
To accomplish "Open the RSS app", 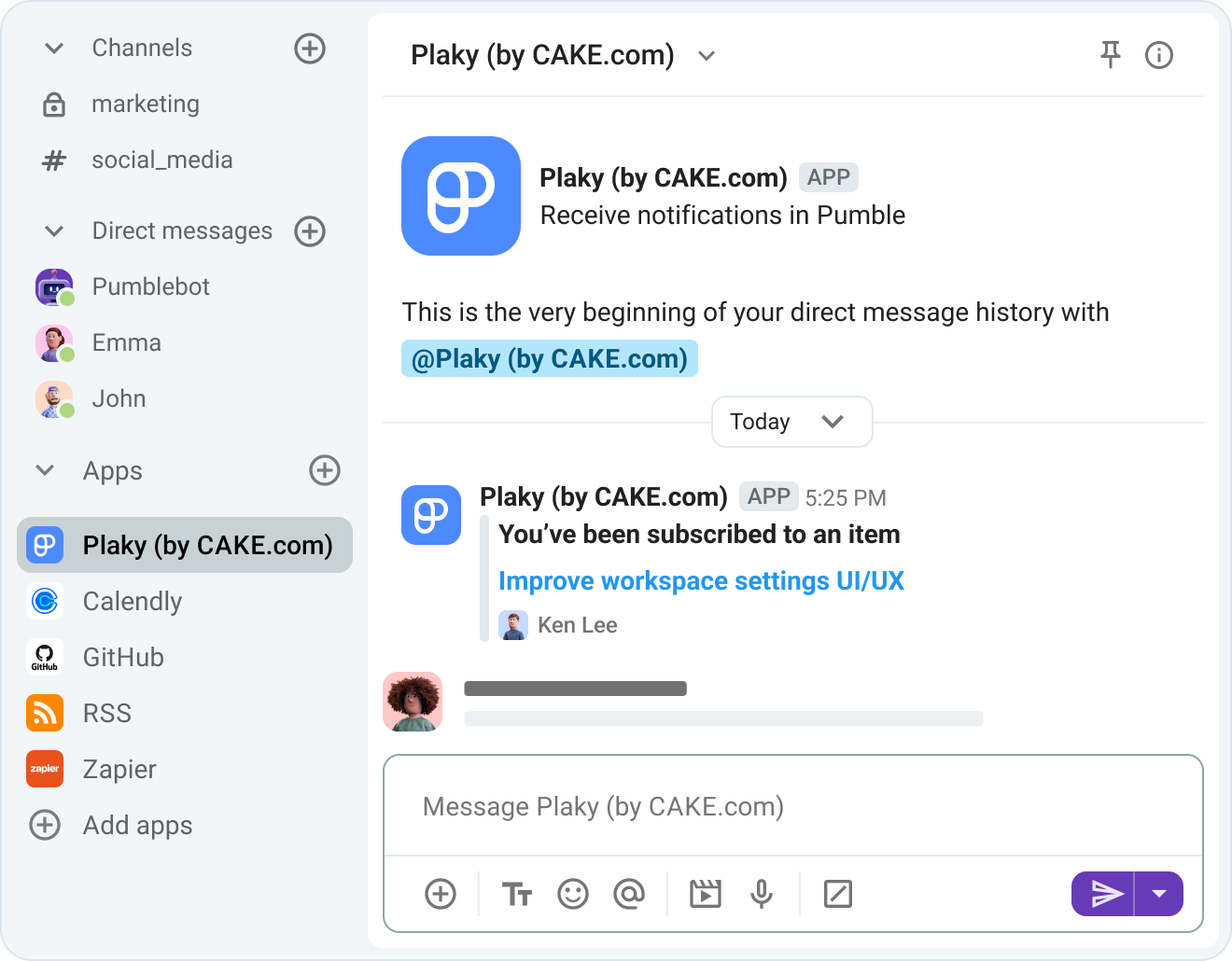I will 107,713.
